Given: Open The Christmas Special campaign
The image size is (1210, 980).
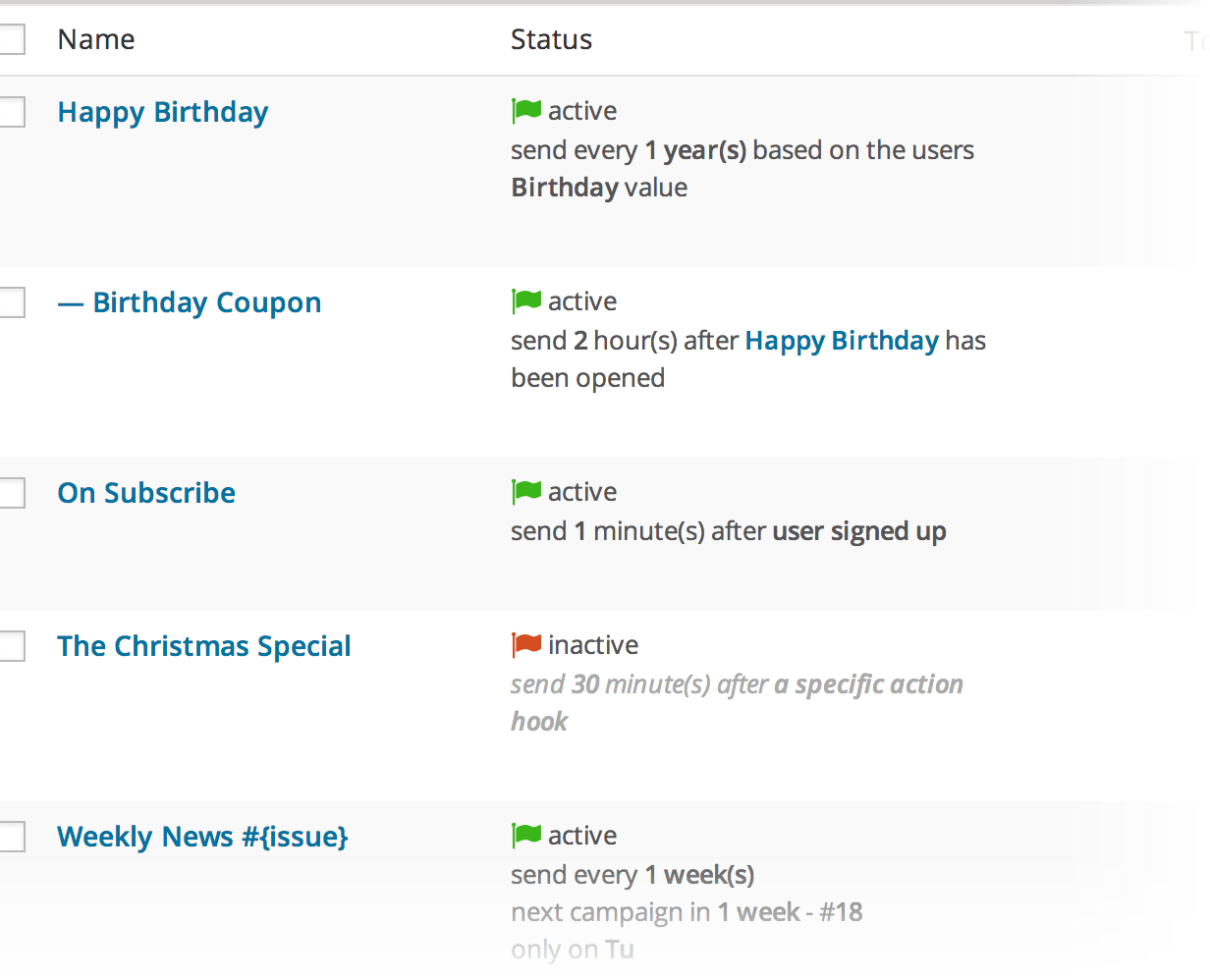Looking at the screenshot, I should [204, 647].
